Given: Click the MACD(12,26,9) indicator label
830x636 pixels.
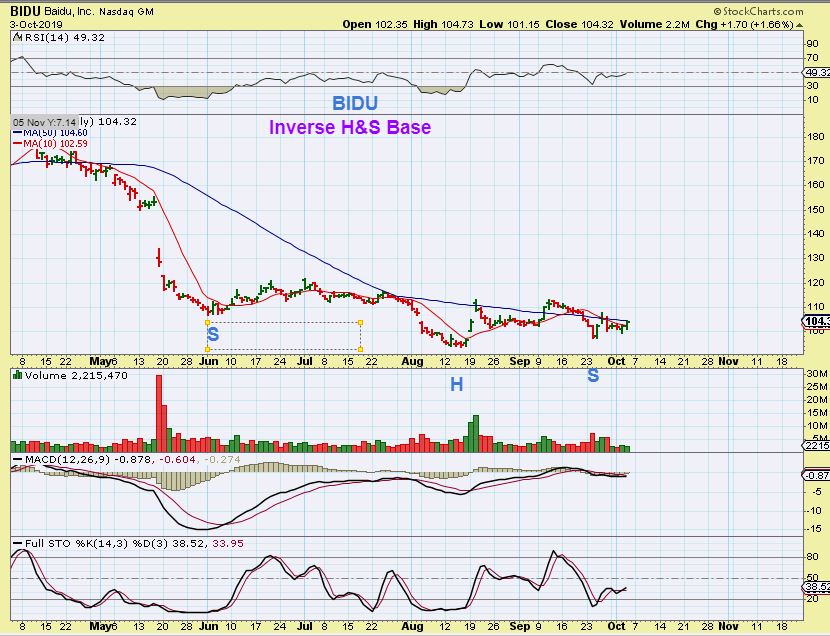Looking at the screenshot, I should click(x=67, y=460).
